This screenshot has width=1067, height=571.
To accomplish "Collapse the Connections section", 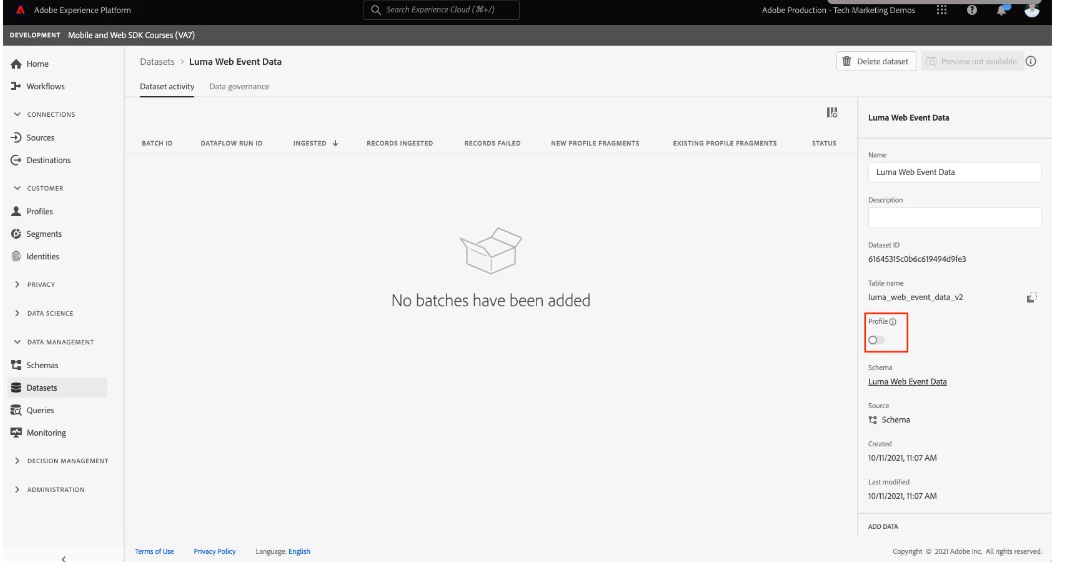I will (x=17, y=114).
